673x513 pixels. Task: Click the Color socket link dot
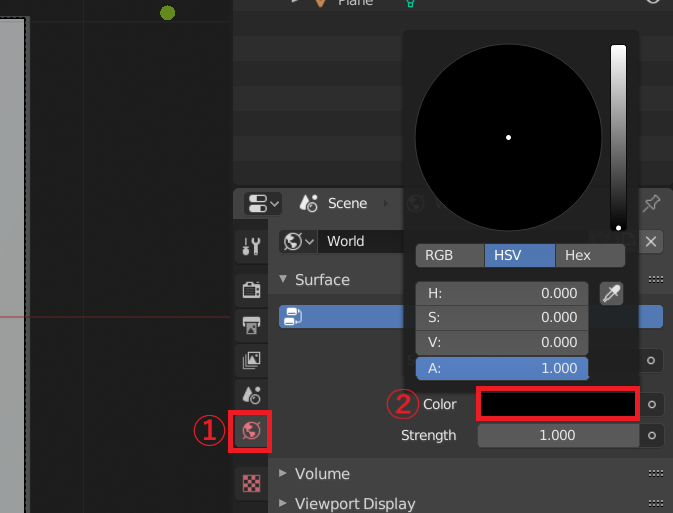coord(652,404)
